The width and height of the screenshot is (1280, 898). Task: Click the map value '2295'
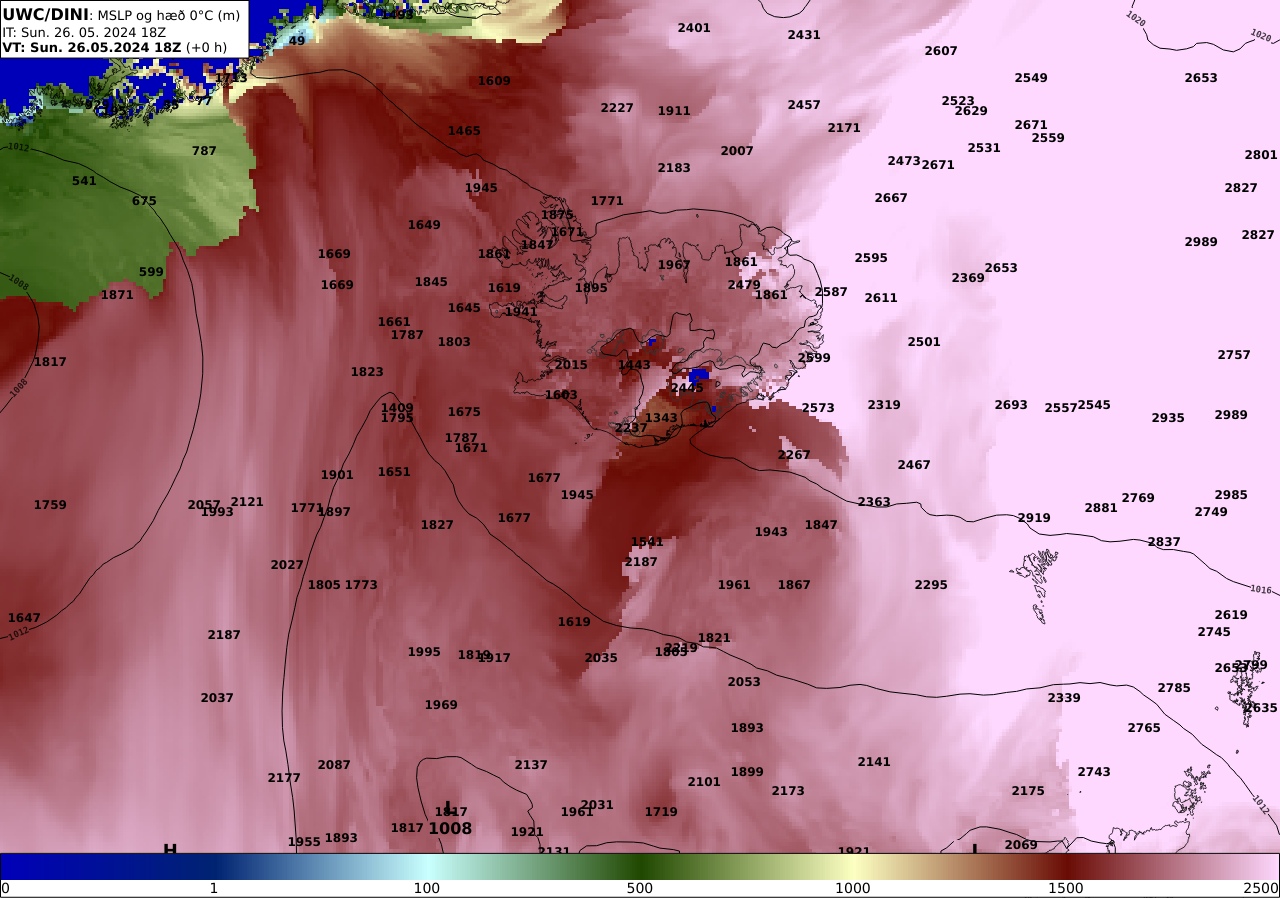(931, 585)
